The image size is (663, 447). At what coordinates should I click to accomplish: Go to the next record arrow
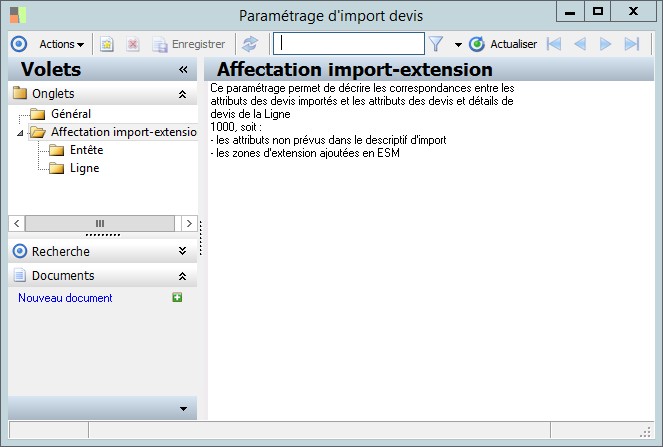click(605, 44)
